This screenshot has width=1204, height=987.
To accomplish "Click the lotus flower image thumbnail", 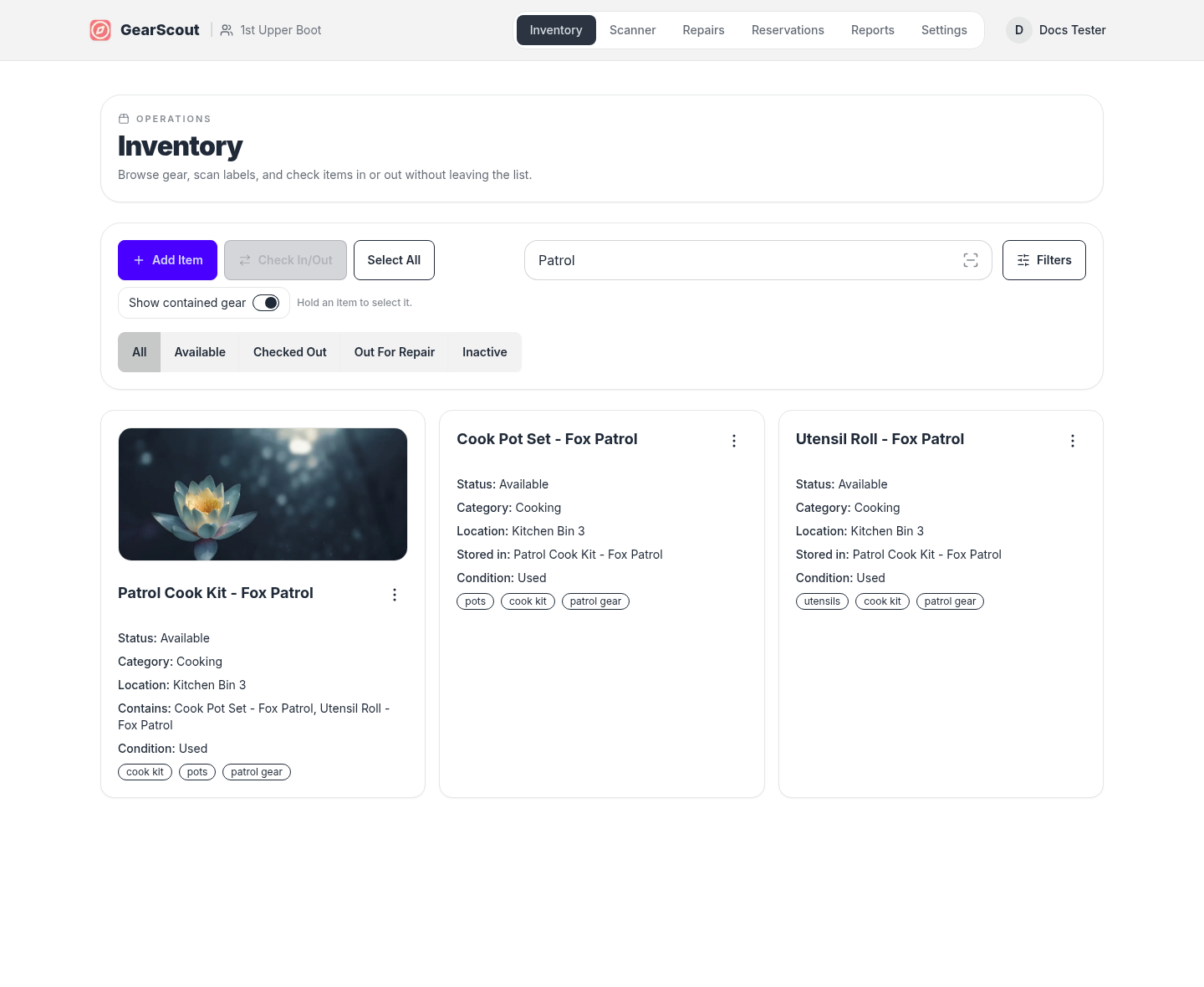I will click(x=263, y=494).
